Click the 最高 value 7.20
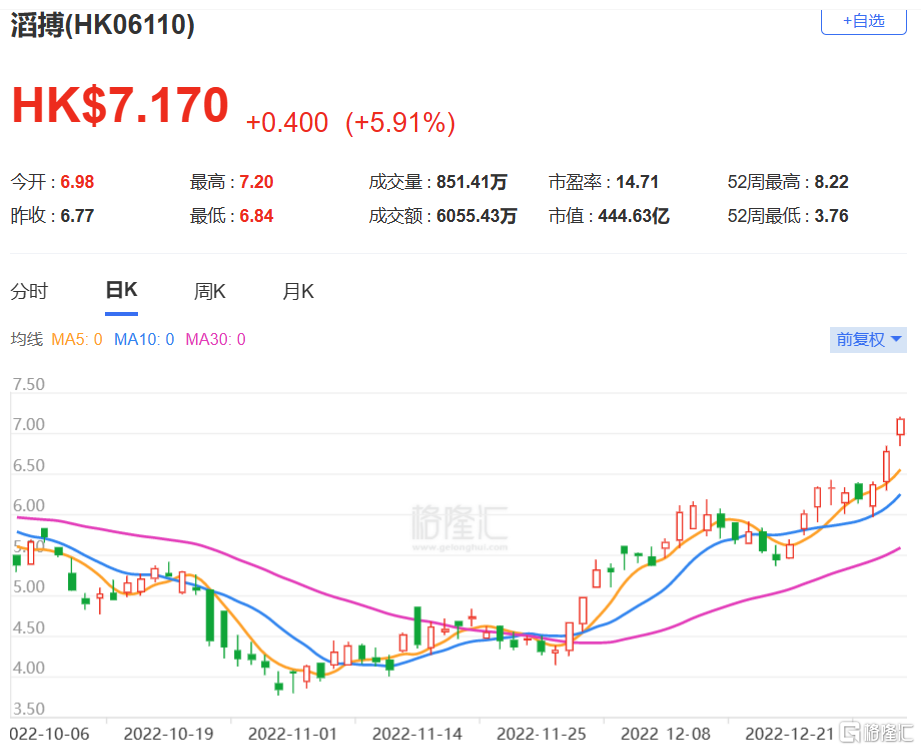Image resolution: width=921 pixels, height=750 pixels. [x=256, y=182]
